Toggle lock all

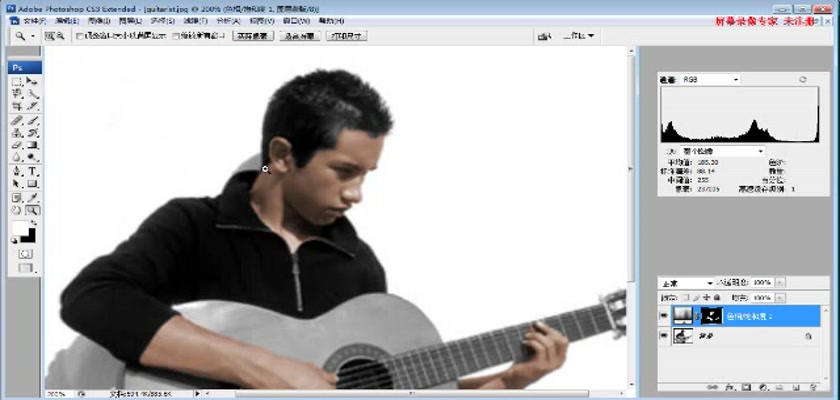pyautogui.click(x=717, y=297)
